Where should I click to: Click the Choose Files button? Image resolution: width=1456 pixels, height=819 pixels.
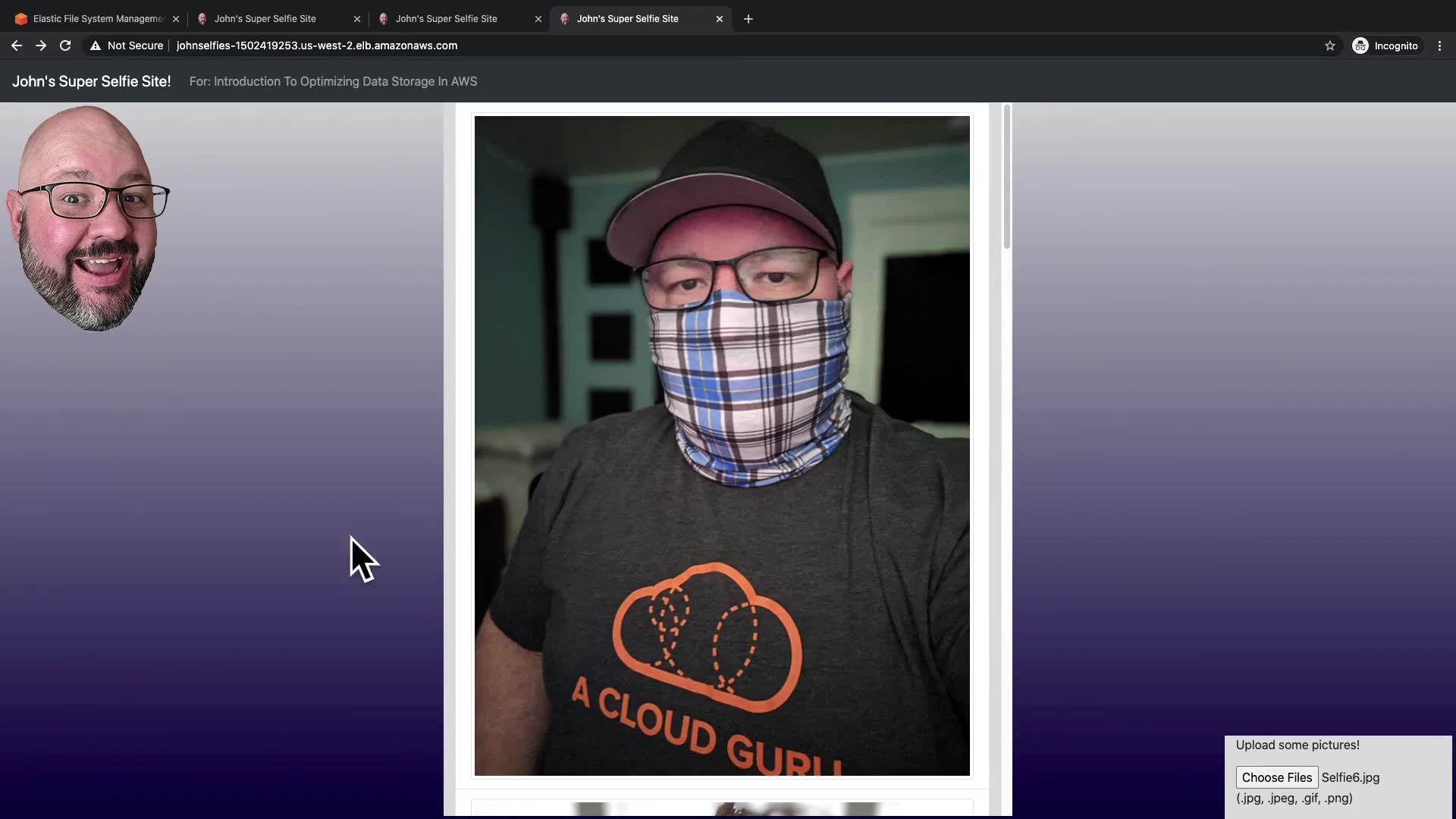point(1276,777)
